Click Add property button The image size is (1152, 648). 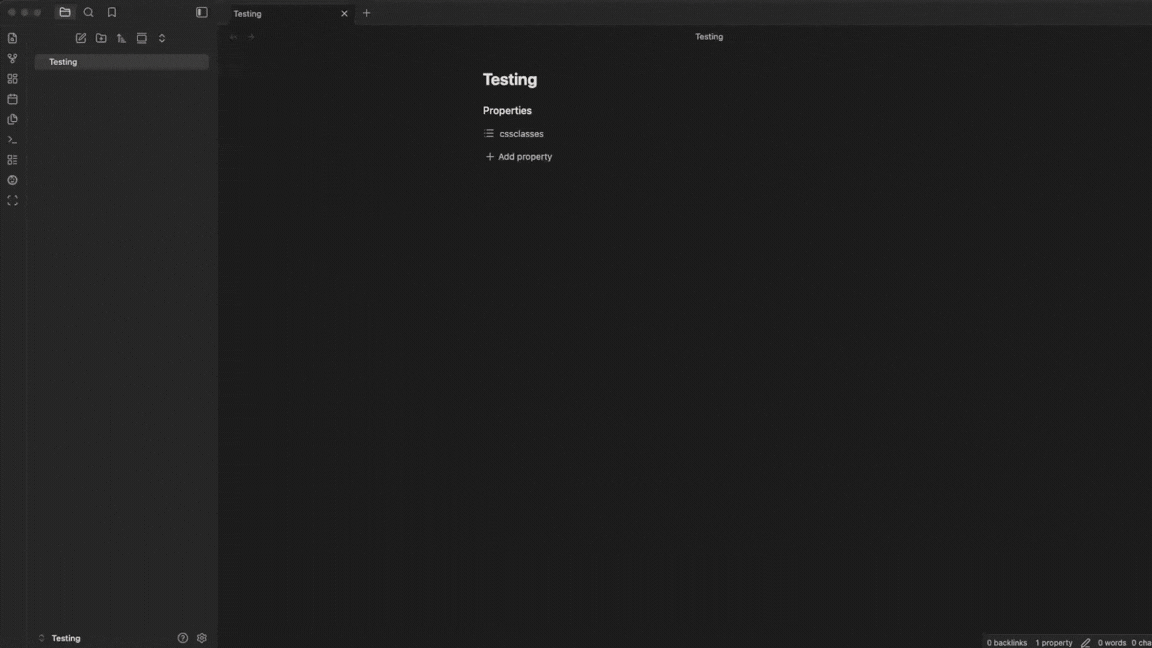click(519, 156)
